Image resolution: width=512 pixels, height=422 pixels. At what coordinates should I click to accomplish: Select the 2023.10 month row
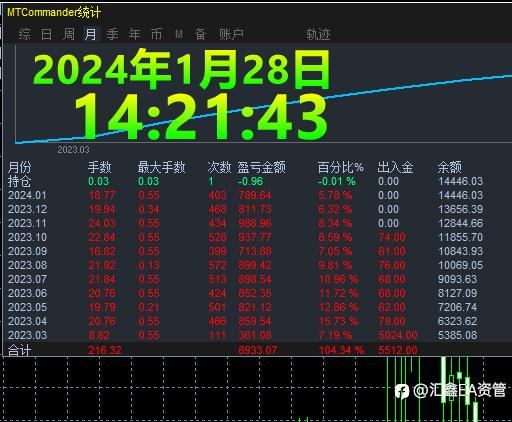(256, 237)
